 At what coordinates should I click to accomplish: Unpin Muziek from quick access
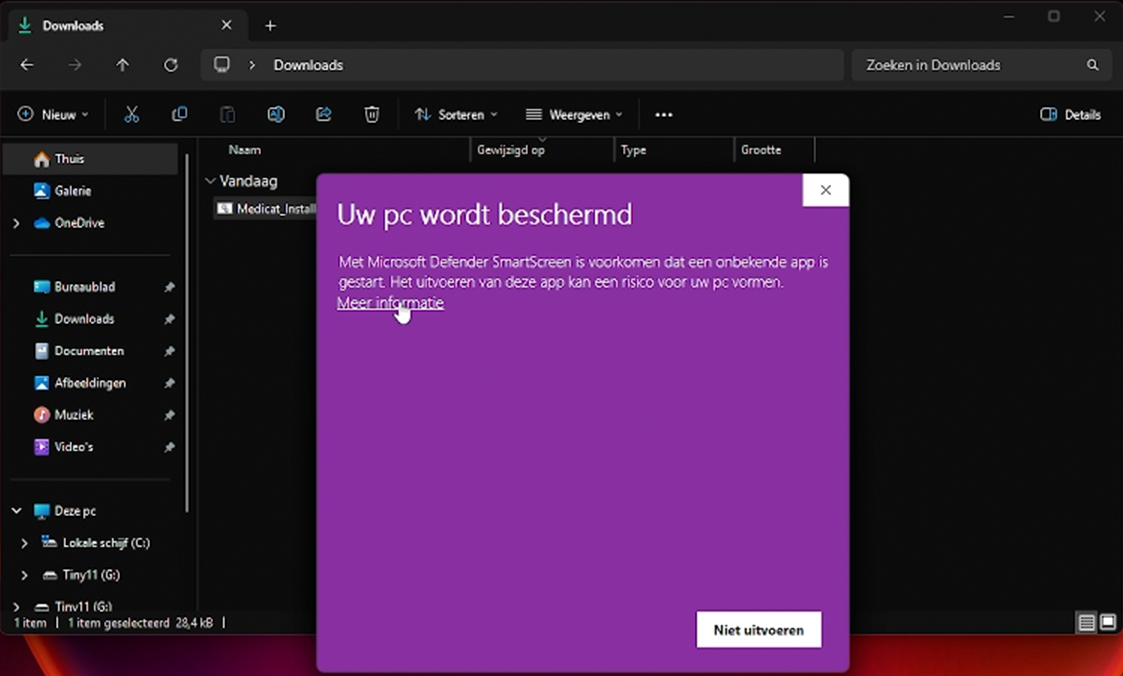click(169, 415)
